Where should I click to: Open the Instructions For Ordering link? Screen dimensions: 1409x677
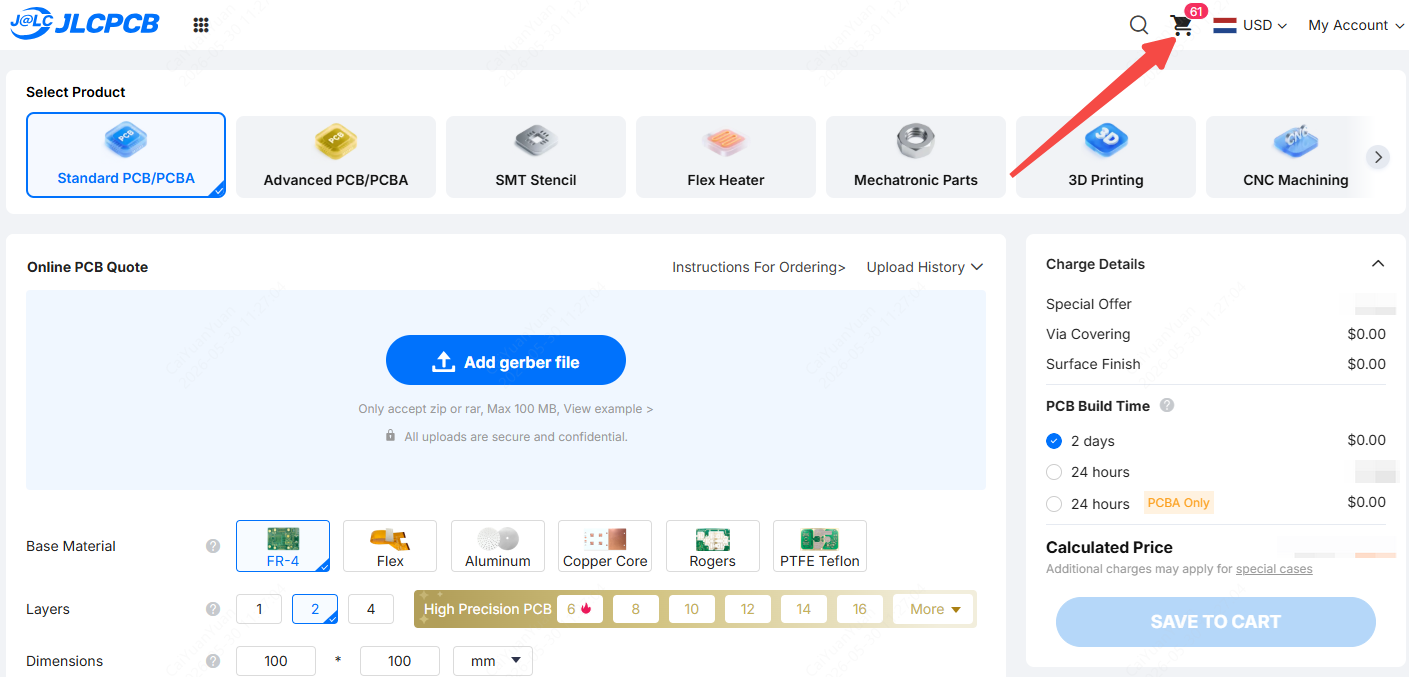[x=759, y=267]
